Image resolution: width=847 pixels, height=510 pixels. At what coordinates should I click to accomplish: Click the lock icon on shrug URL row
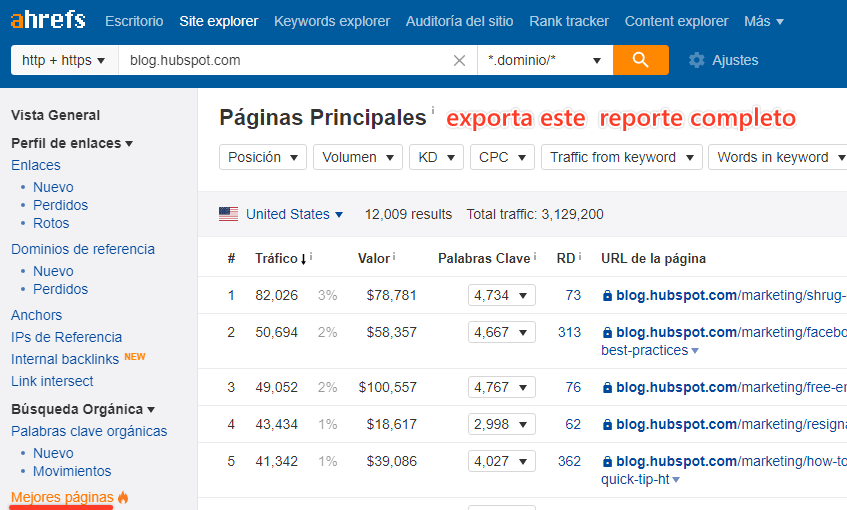pyautogui.click(x=607, y=296)
